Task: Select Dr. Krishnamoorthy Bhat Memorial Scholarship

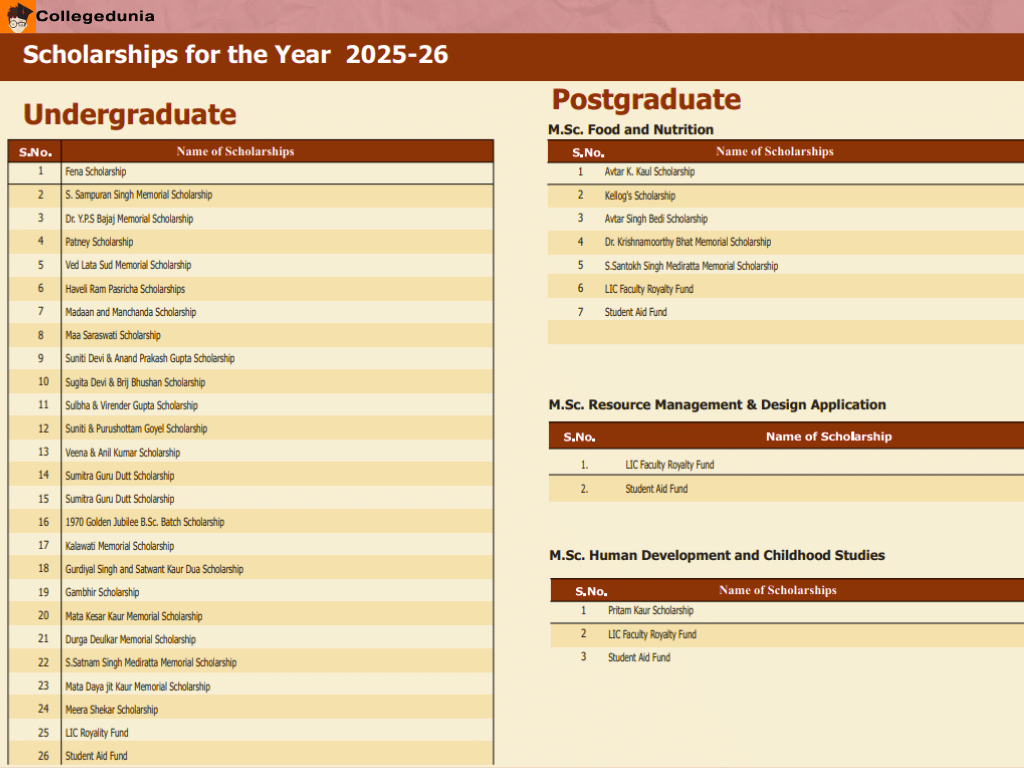Action: [x=688, y=242]
